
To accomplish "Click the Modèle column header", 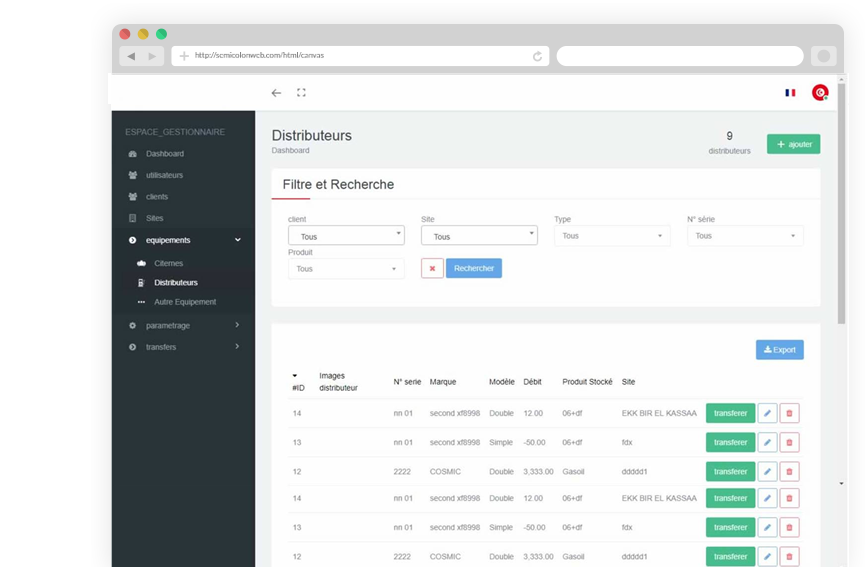I will (x=502, y=382).
